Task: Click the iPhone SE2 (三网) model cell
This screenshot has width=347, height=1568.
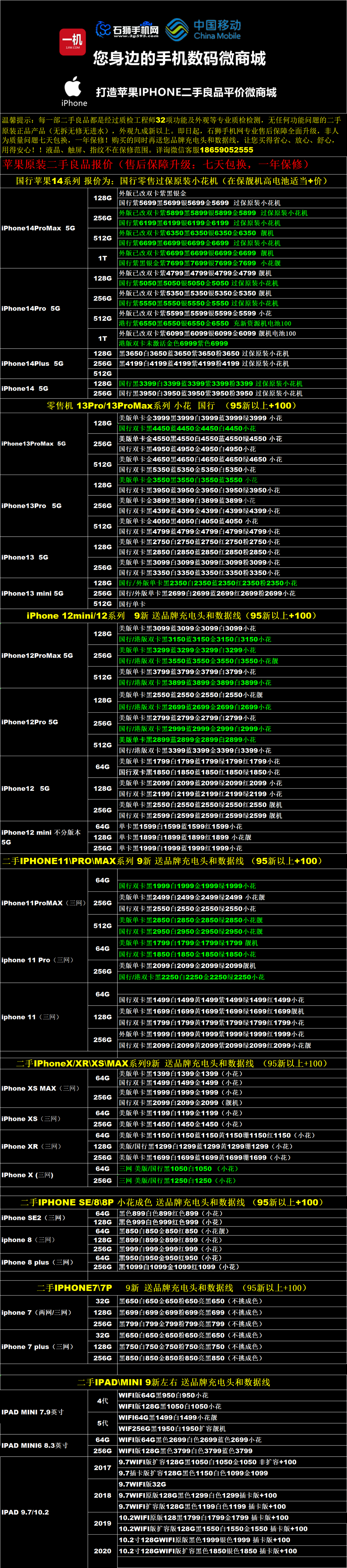Action: click(44, 1217)
